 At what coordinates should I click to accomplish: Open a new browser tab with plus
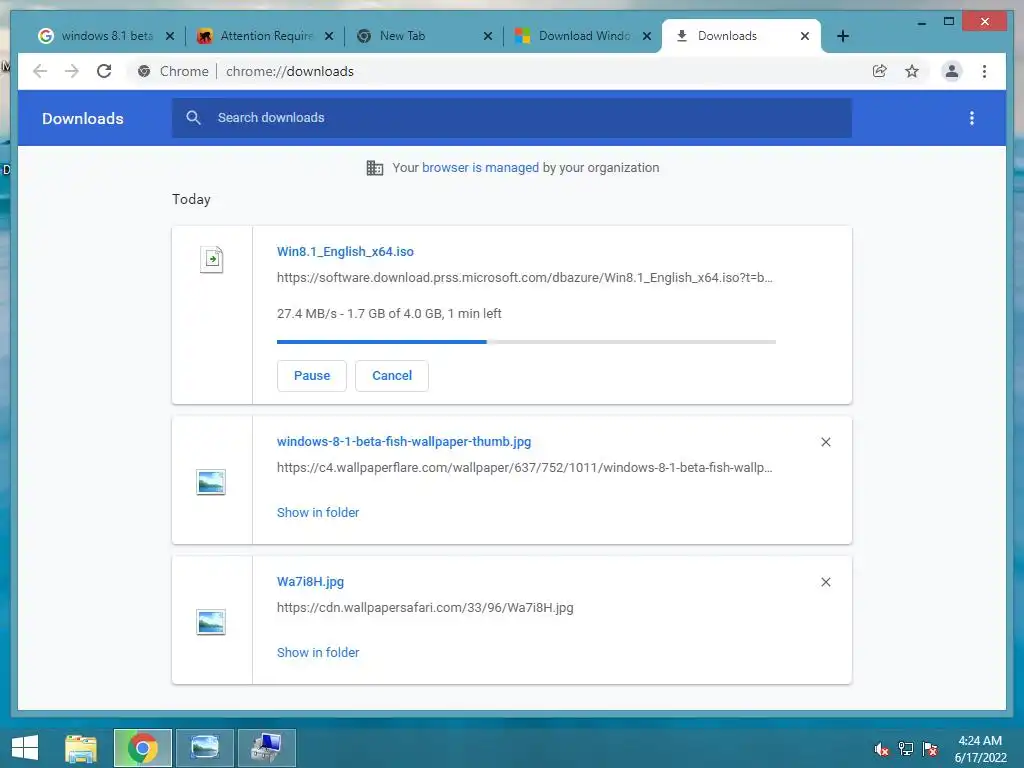pyautogui.click(x=842, y=36)
